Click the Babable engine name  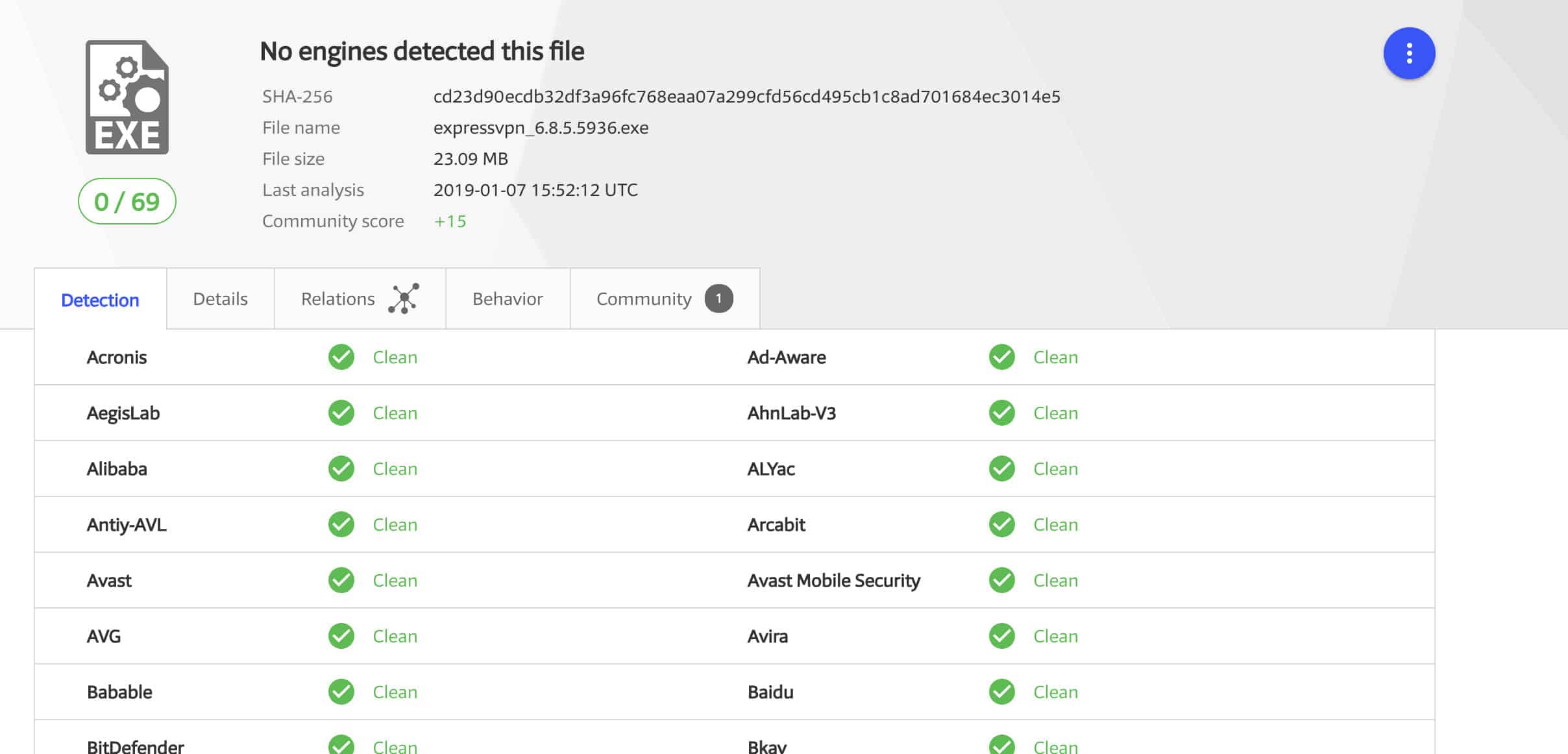pyautogui.click(x=119, y=692)
